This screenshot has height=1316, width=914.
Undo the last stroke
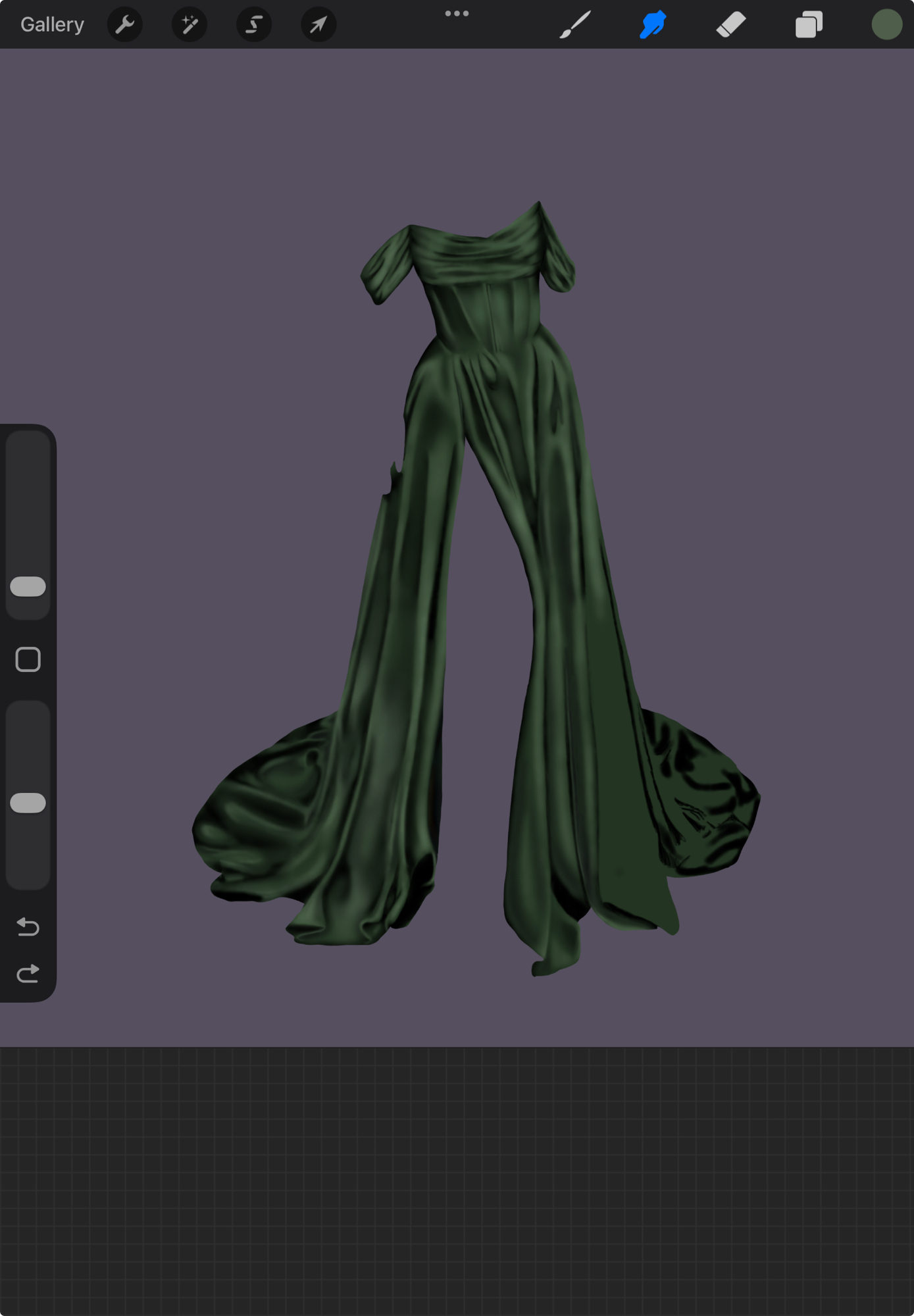tap(28, 926)
